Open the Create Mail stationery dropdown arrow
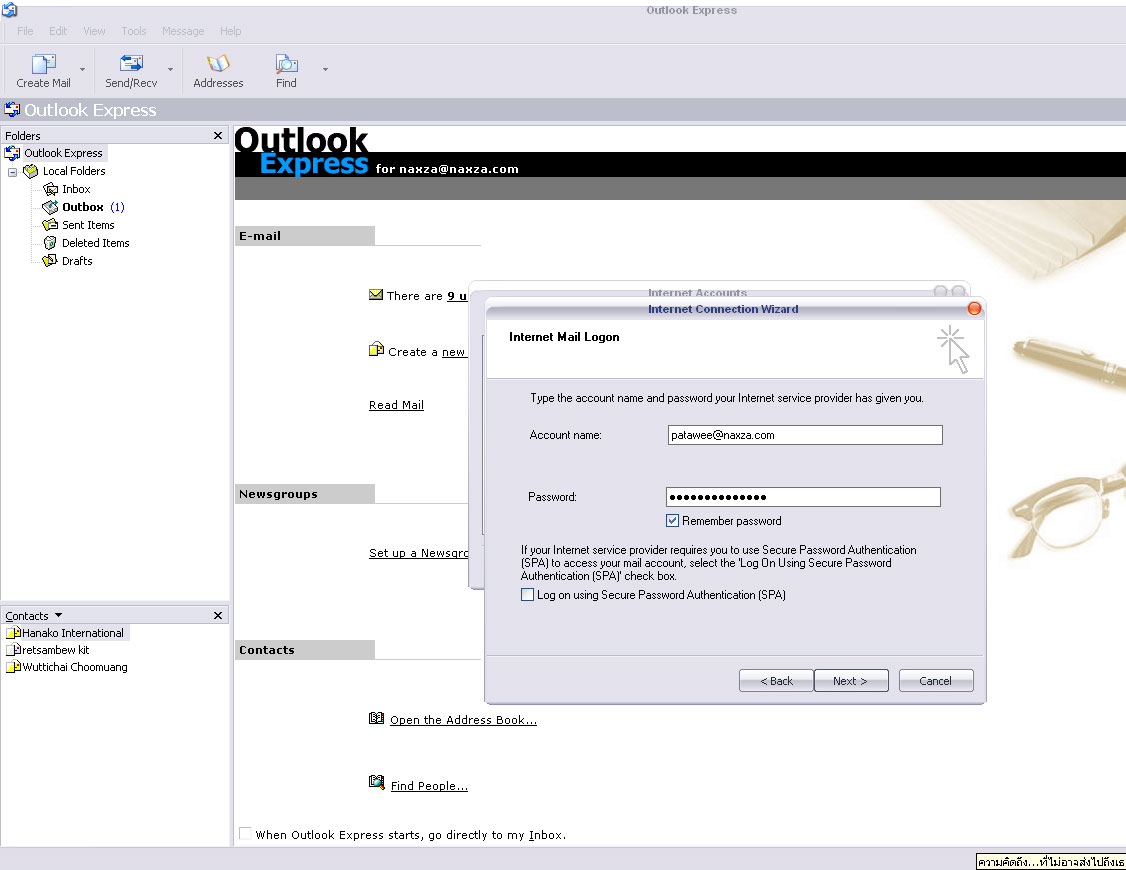 (x=83, y=70)
